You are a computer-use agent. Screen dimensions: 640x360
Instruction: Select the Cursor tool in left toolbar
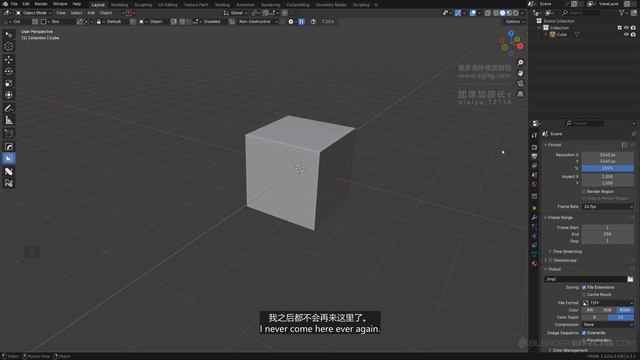tap(9, 47)
